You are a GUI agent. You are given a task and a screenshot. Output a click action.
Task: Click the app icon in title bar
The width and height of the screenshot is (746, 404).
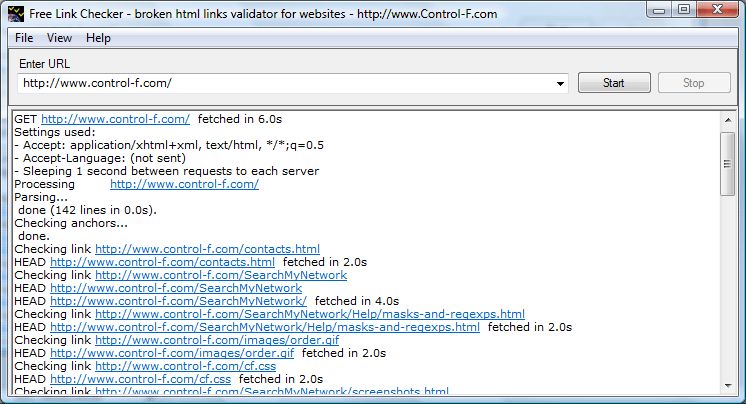tap(16, 14)
